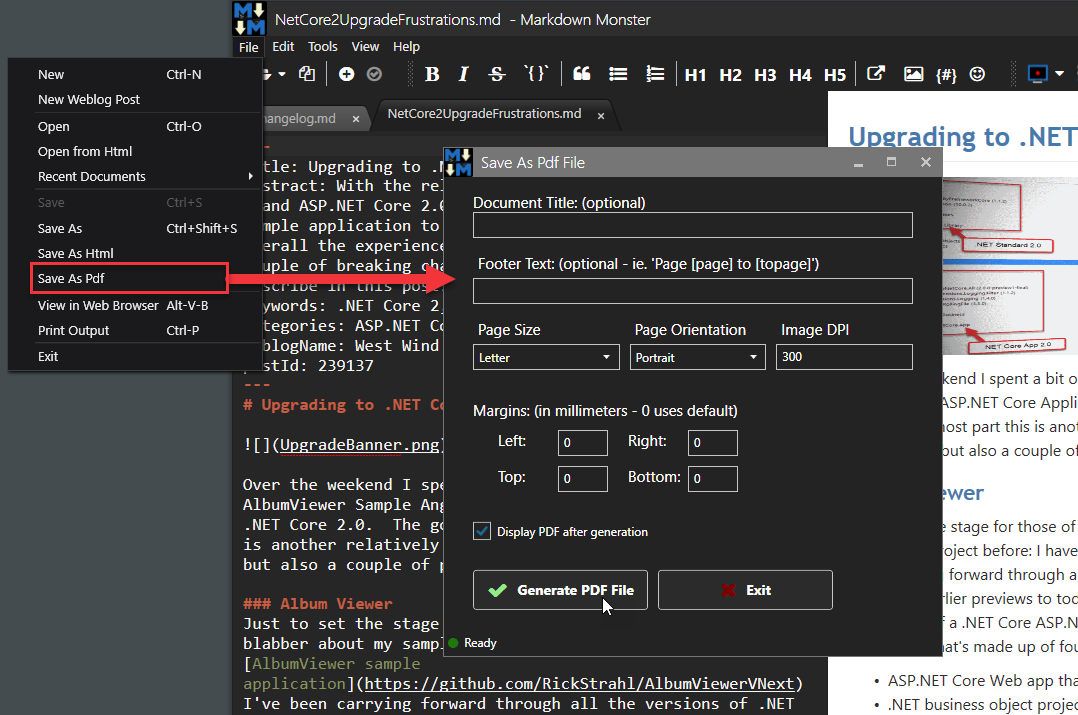Apply H3 heading

[765, 75]
